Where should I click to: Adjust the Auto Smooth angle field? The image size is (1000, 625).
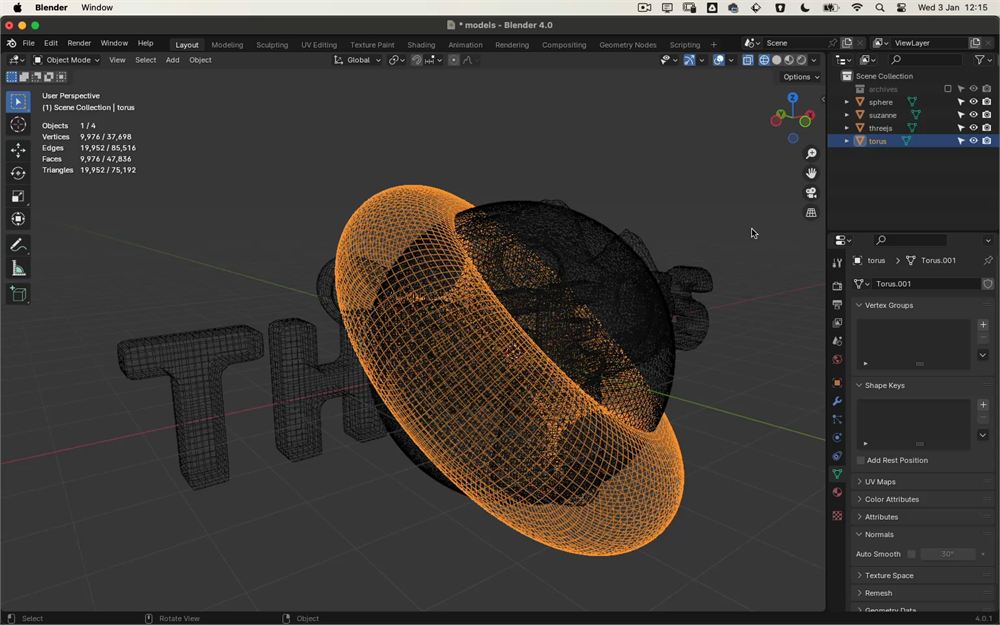[x=948, y=554]
